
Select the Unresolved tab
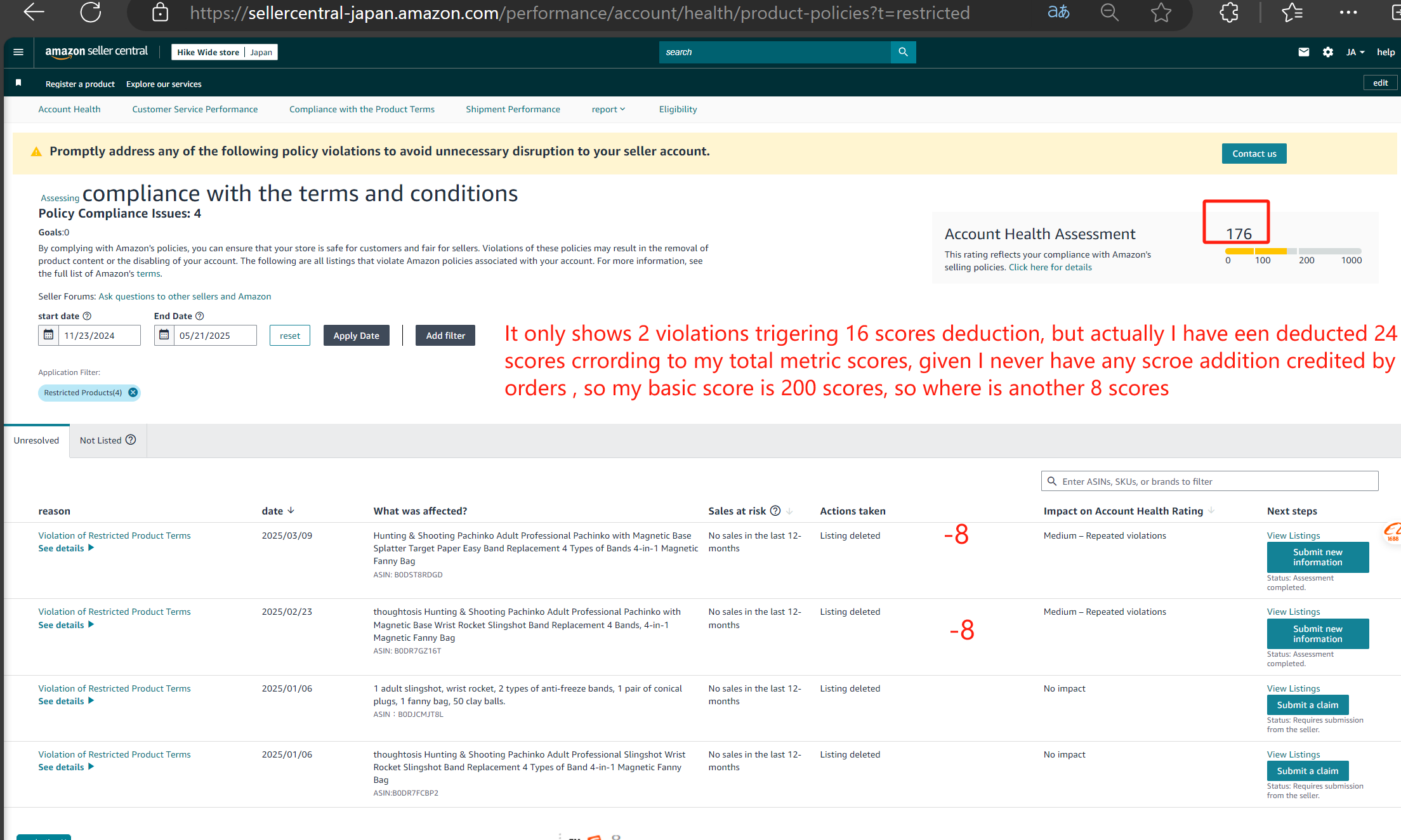36,440
